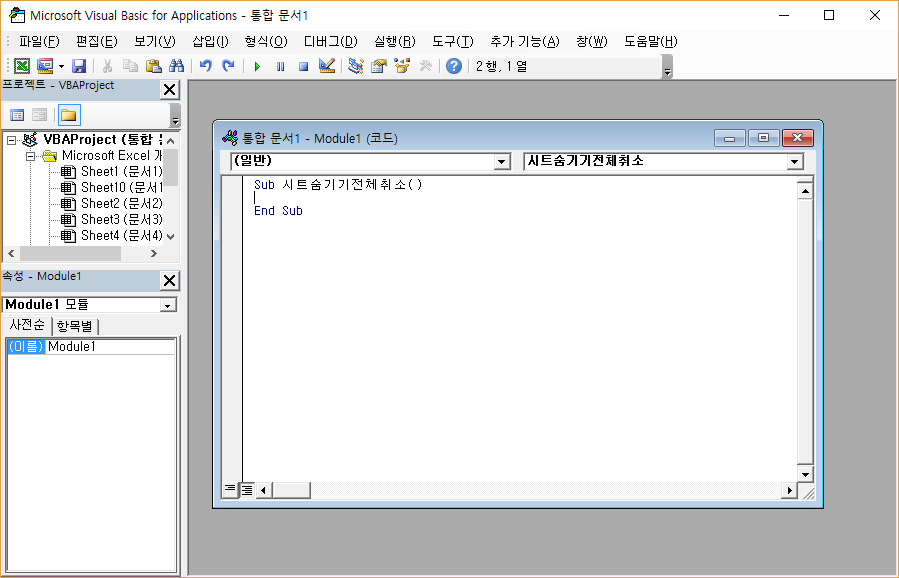Open the 추가 기능(A) menu
The width and height of the screenshot is (899, 578).
(525, 41)
